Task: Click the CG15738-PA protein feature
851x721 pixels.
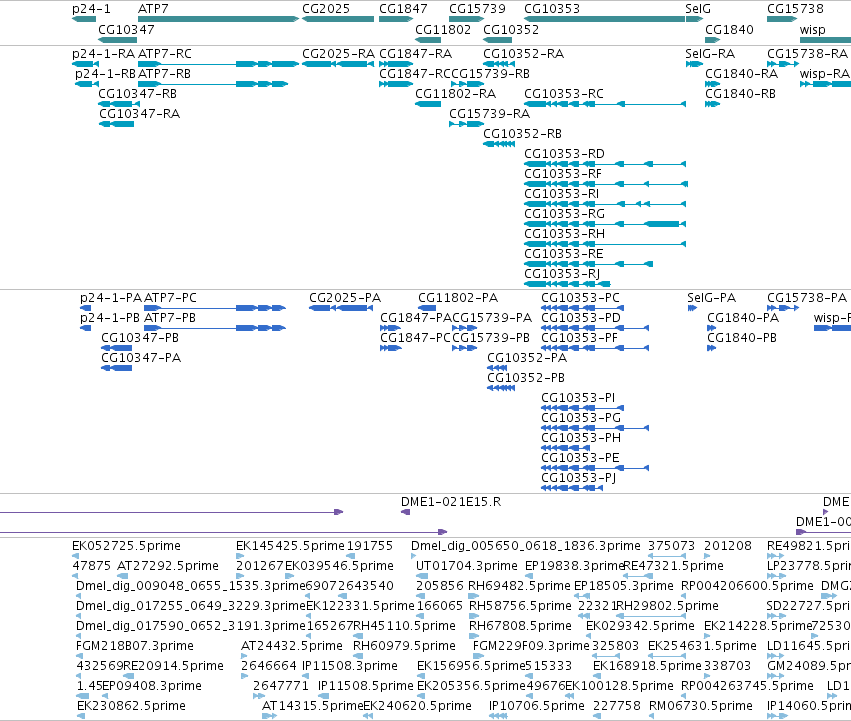Action: (783, 308)
